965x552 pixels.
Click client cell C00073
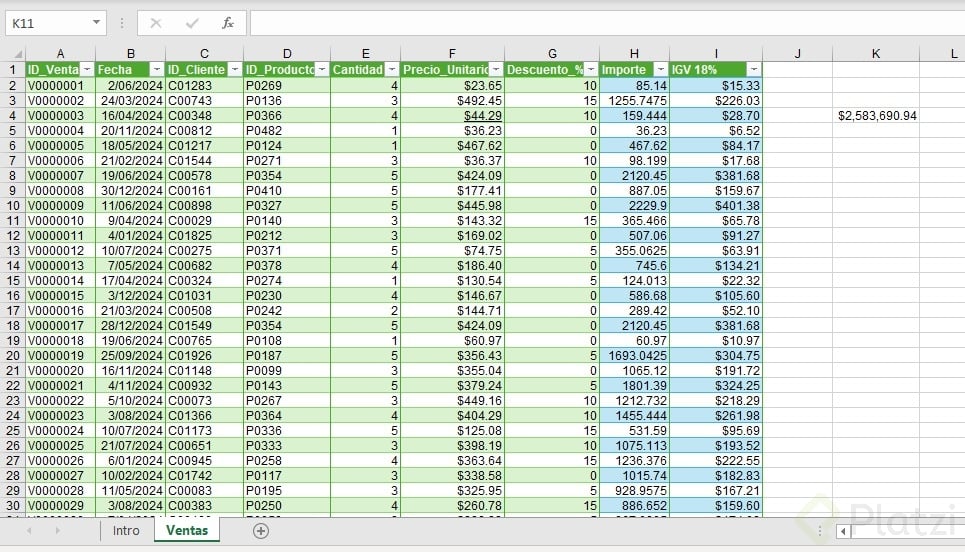click(204, 401)
